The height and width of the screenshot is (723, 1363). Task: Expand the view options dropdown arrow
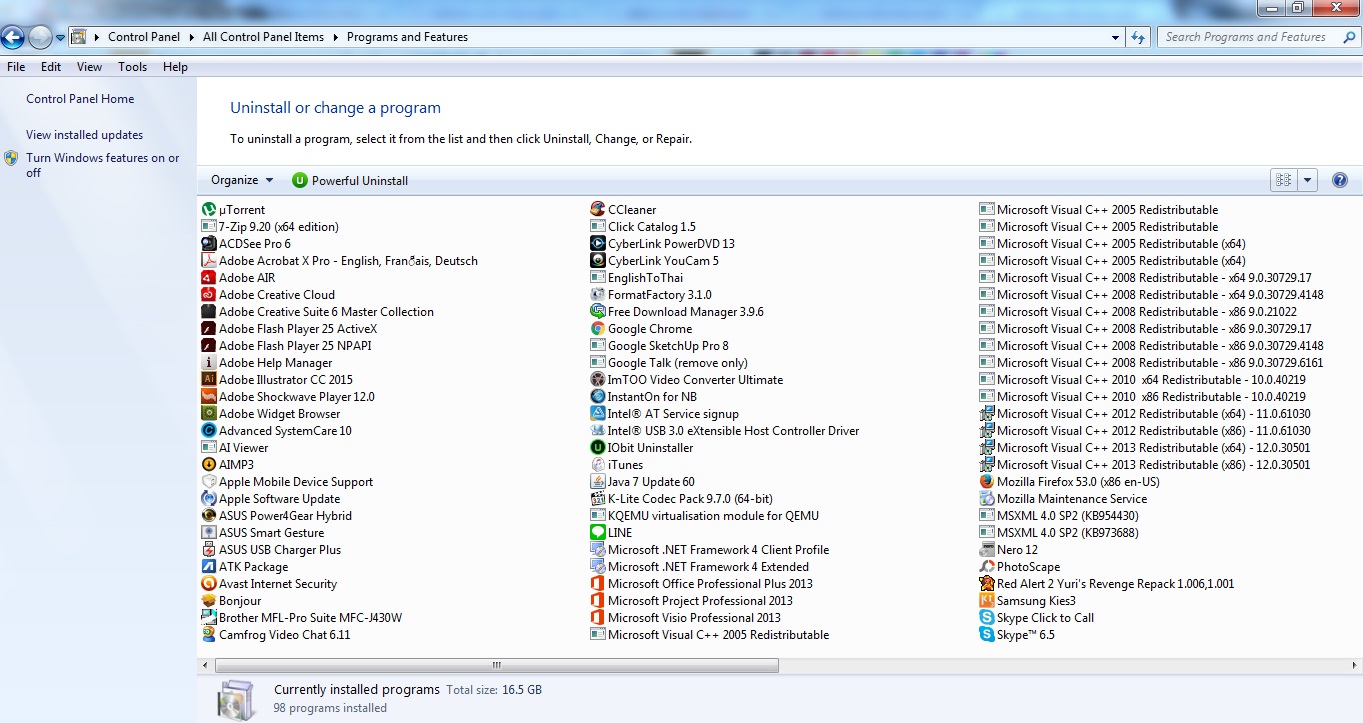pos(1308,181)
